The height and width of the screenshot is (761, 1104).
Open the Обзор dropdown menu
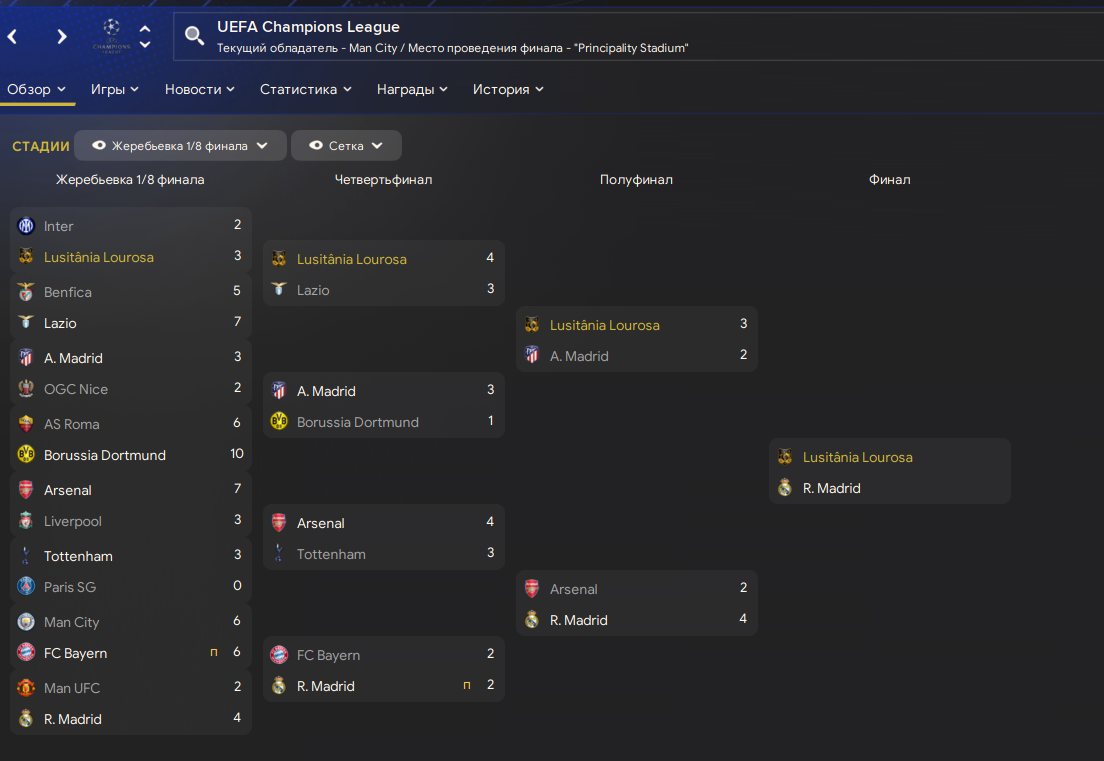coord(37,89)
